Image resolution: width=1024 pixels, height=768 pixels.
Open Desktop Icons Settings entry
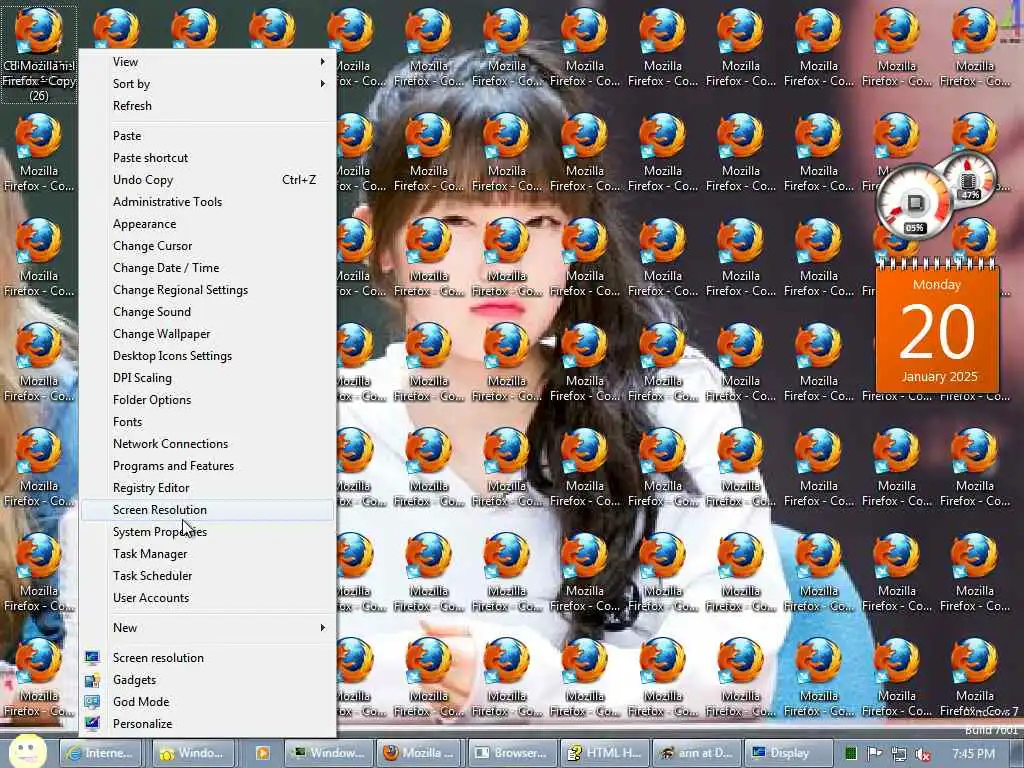coord(208,356)
